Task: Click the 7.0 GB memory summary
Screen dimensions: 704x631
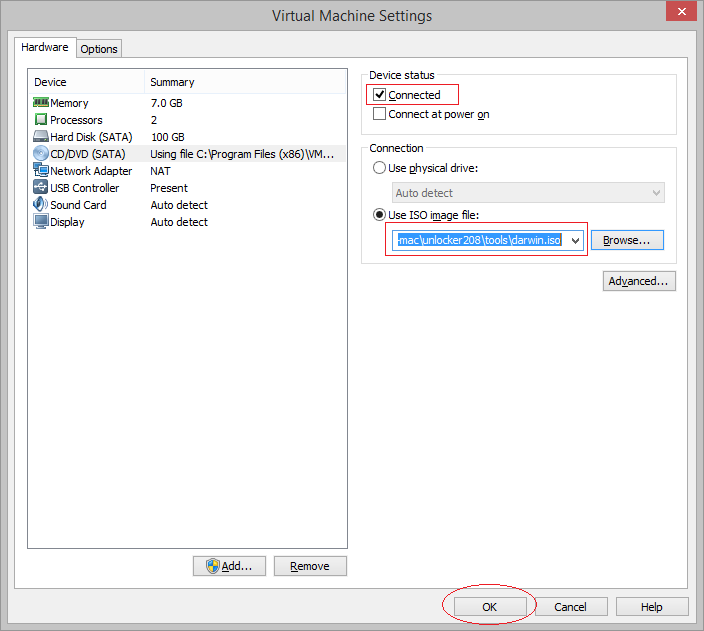Action: point(167,103)
